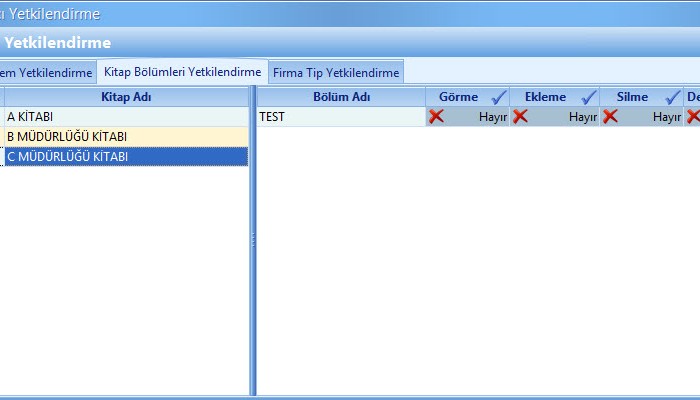
Task: Toggle the red X in Silme column for TEST
Action: [x=610, y=117]
